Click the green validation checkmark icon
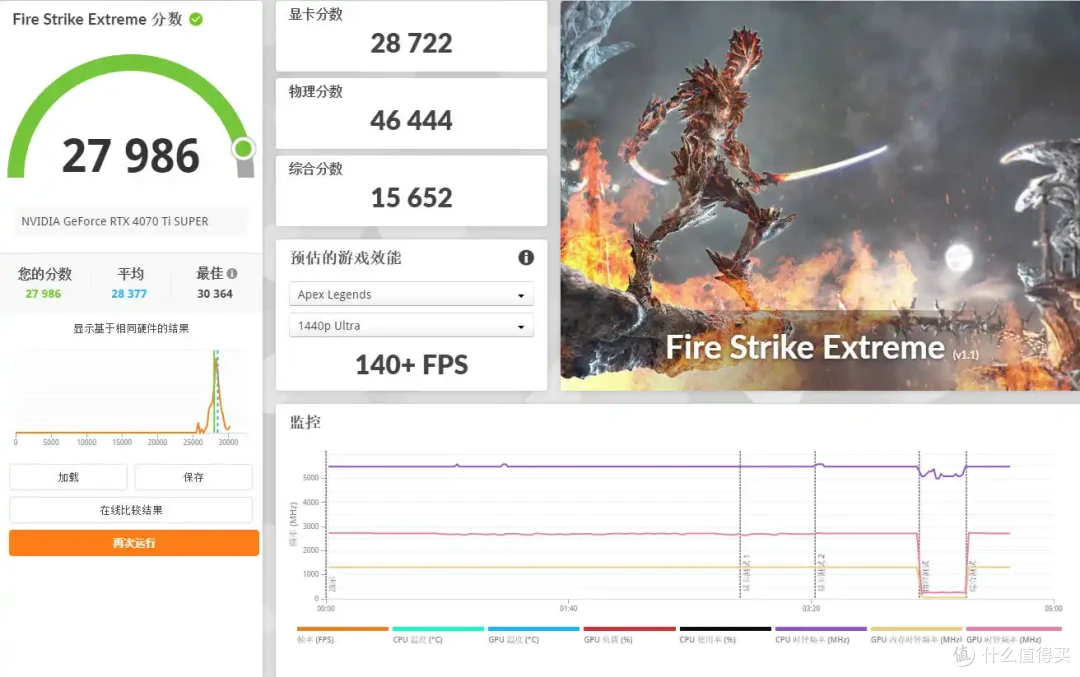The image size is (1080, 677). click(x=196, y=19)
